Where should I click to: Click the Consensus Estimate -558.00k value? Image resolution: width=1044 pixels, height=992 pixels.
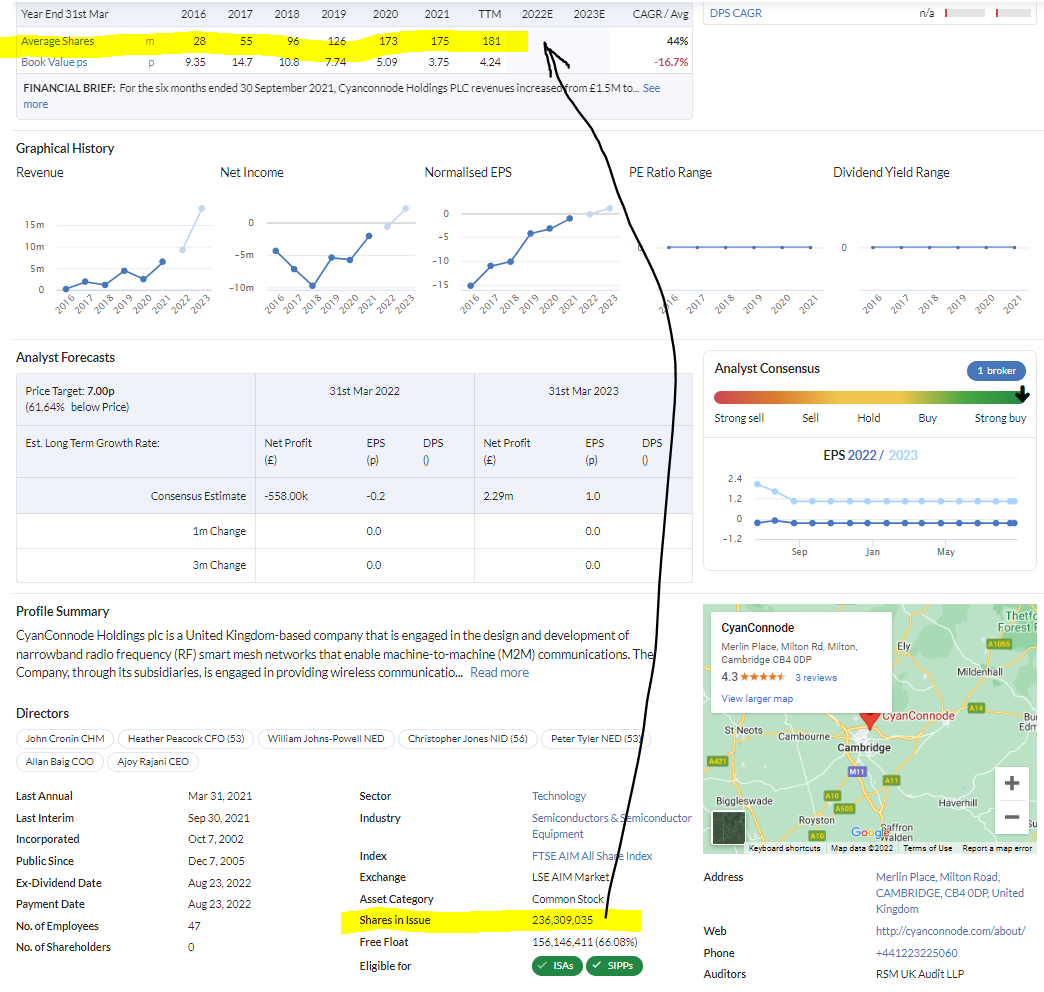[x=286, y=496]
